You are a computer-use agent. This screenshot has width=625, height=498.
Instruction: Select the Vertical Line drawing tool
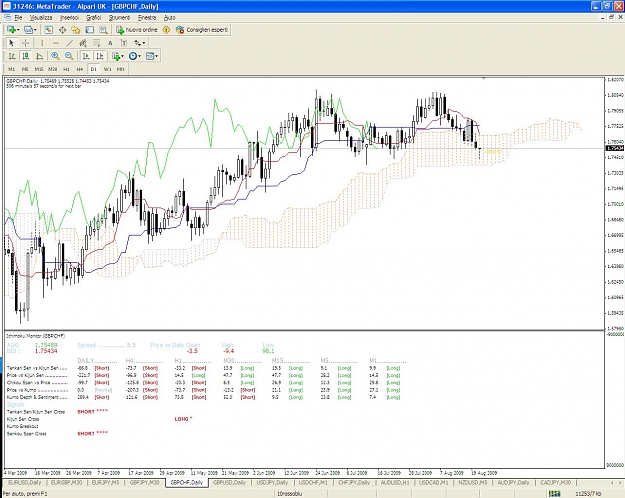click(x=42, y=43)
